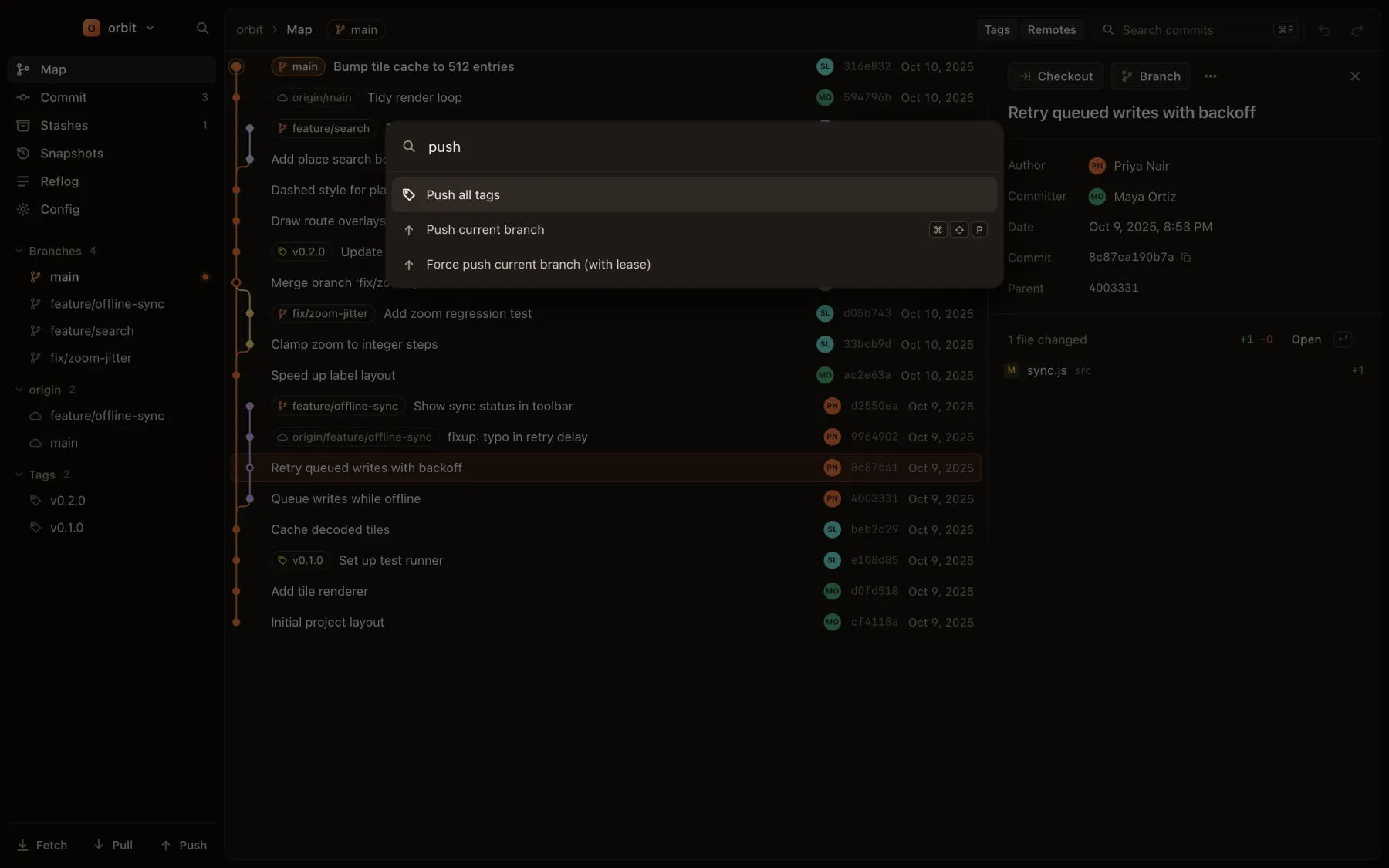Select Push all tags command
Screen dimensions: 1389x868
[694, 195]
